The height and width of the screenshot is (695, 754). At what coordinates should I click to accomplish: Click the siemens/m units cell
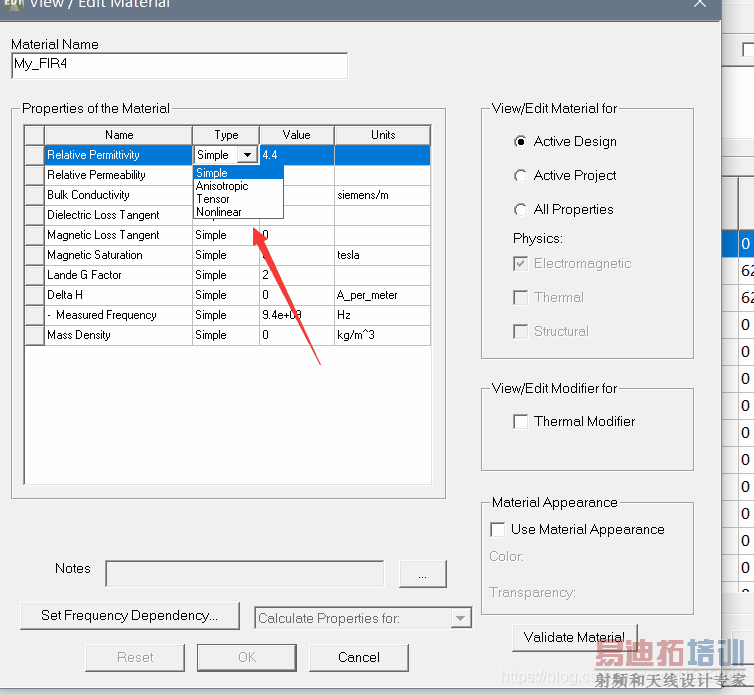pos(382,195)
